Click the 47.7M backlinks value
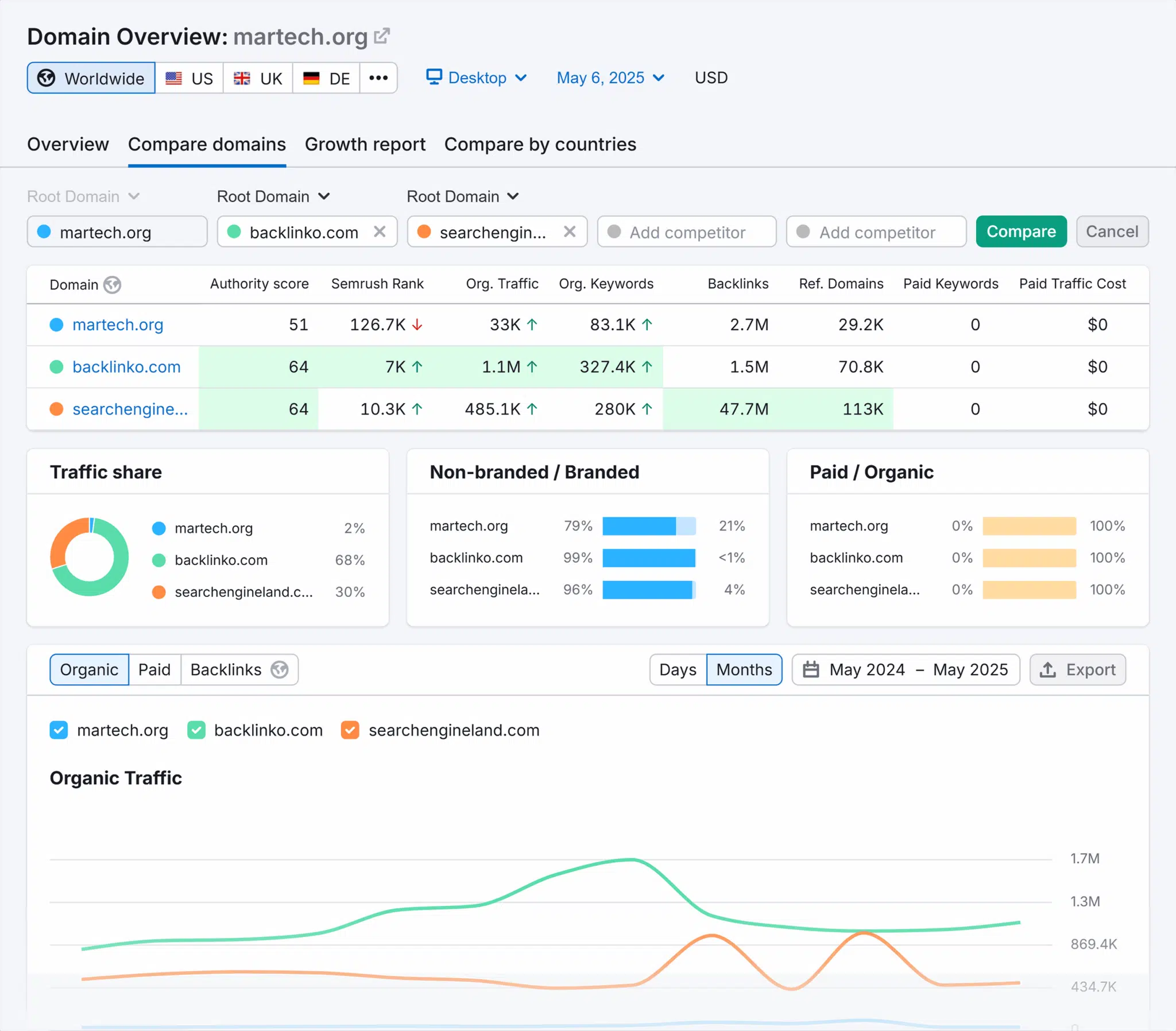The height and width of the screenshot is (1031, 1176). (x=744, y=409)
